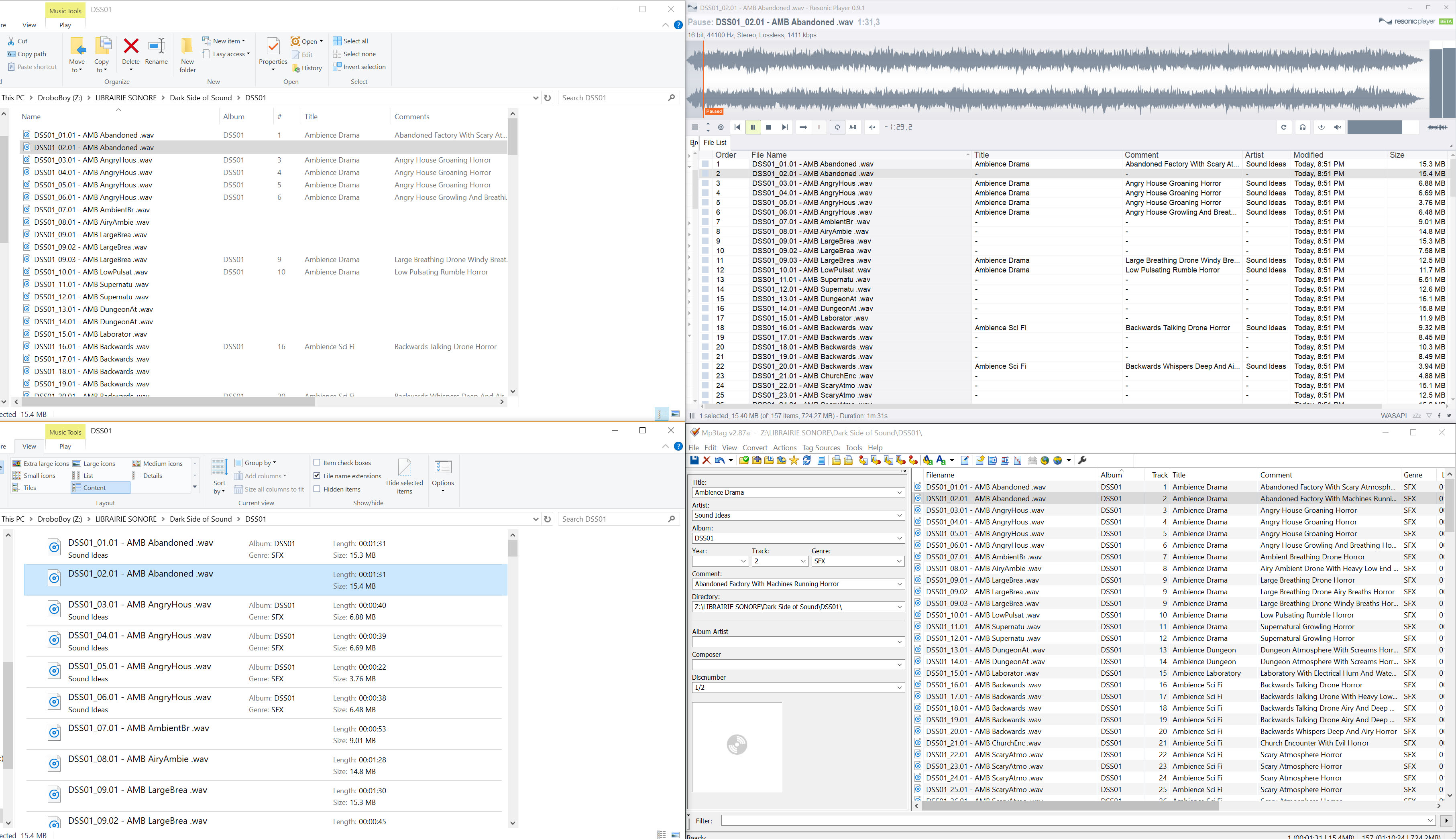
Task: Click the red X remove tag icon
Action: pos(706,460)
